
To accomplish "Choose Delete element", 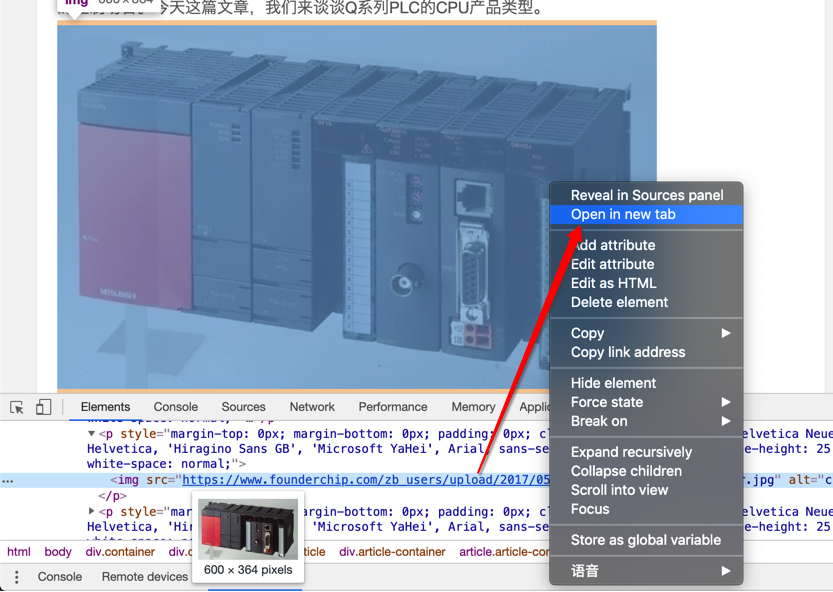I will coord(646,302).
